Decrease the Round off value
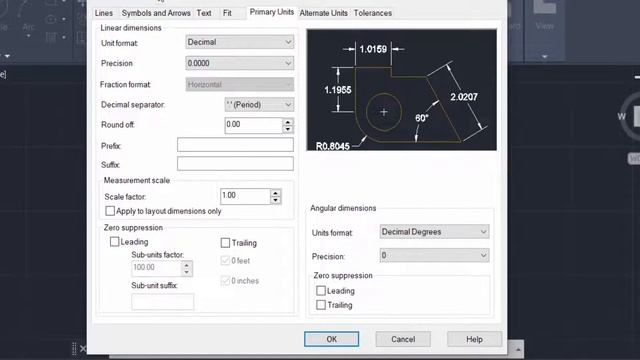The height and width of the screenshot is (360, 640). tap(288, 129)
